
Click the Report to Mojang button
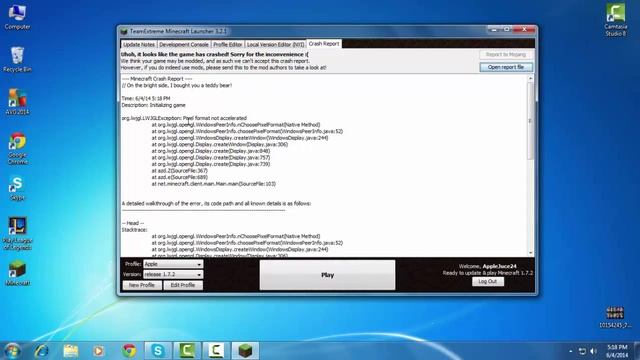coord(506,54)
